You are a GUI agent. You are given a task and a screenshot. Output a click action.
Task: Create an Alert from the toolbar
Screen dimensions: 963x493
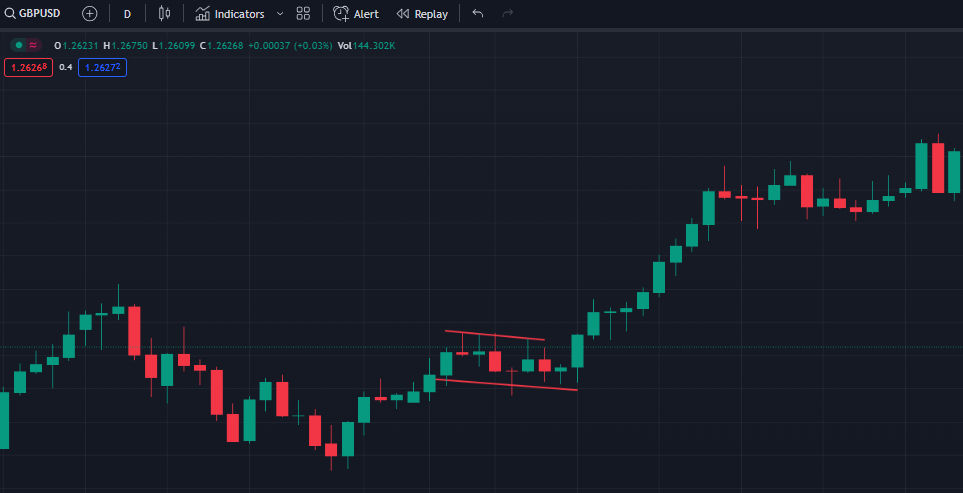click(356, 14)
